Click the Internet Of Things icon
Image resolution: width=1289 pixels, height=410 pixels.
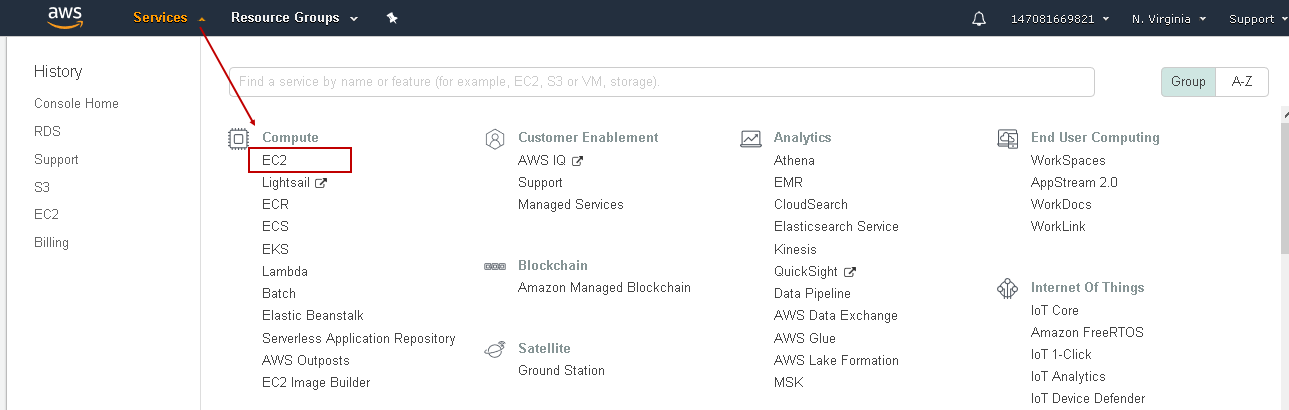click(x=1008, y=288)
